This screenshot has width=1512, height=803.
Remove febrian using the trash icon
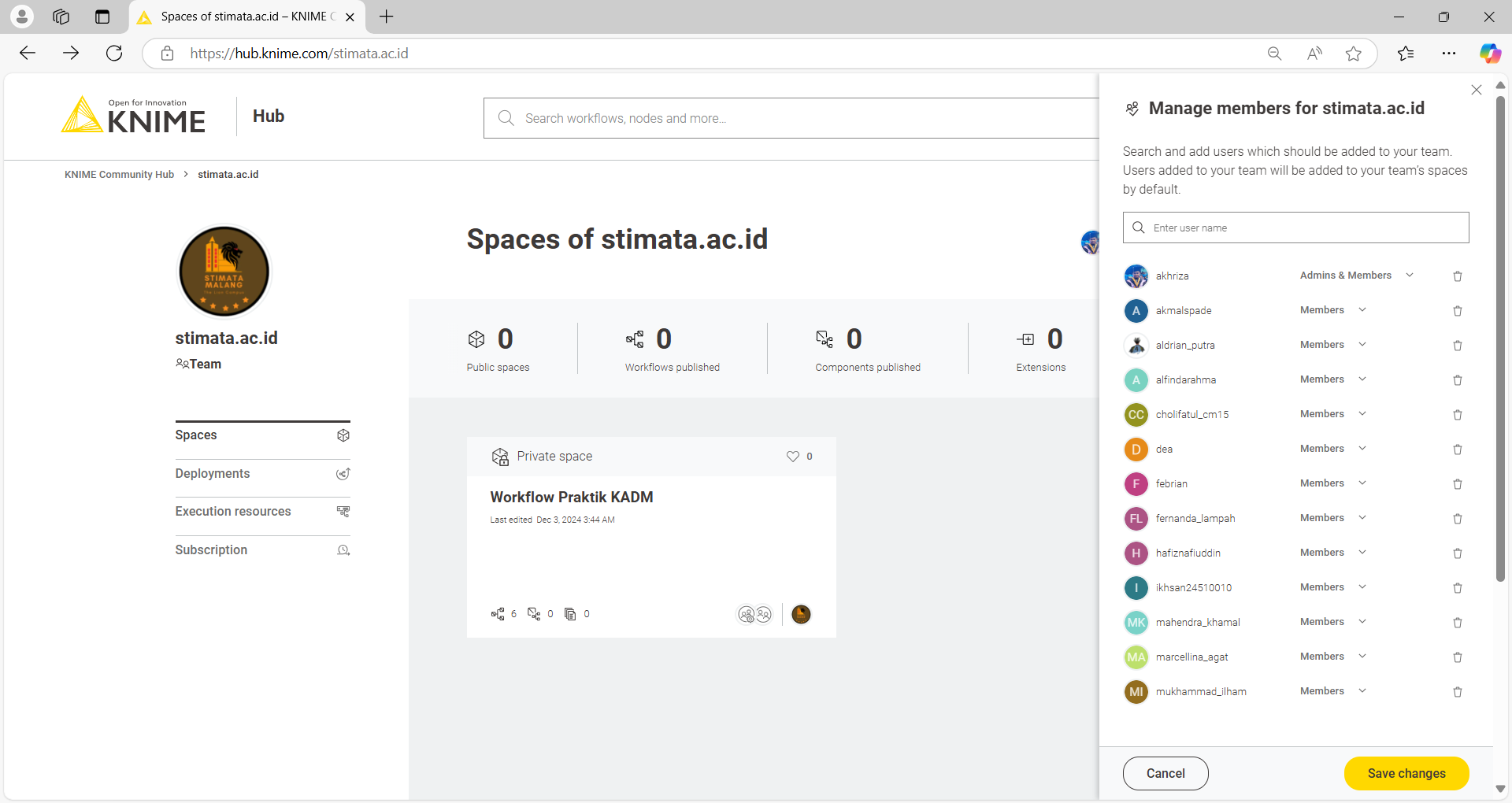1458,484
